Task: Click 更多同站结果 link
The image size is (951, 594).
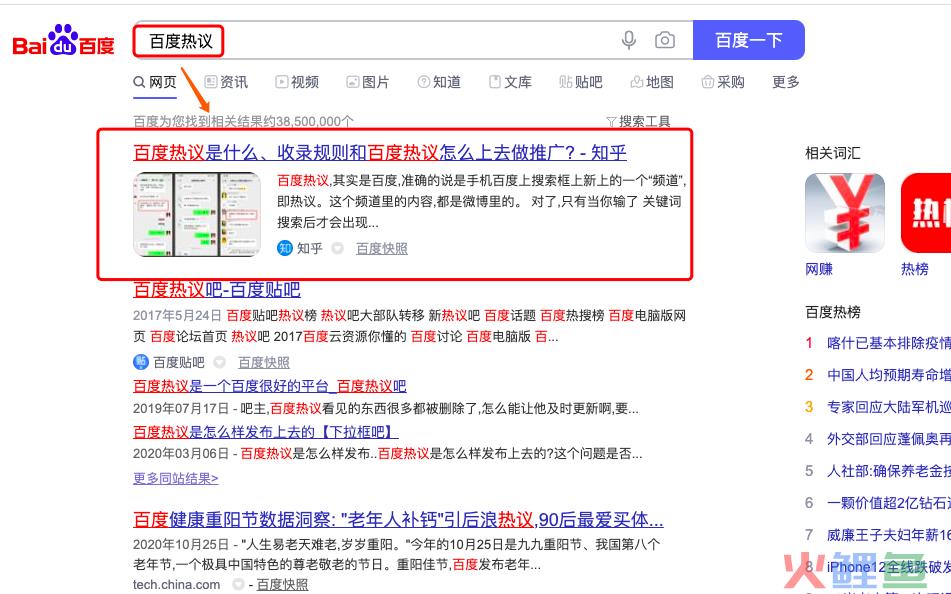Action: pos(176,478)
